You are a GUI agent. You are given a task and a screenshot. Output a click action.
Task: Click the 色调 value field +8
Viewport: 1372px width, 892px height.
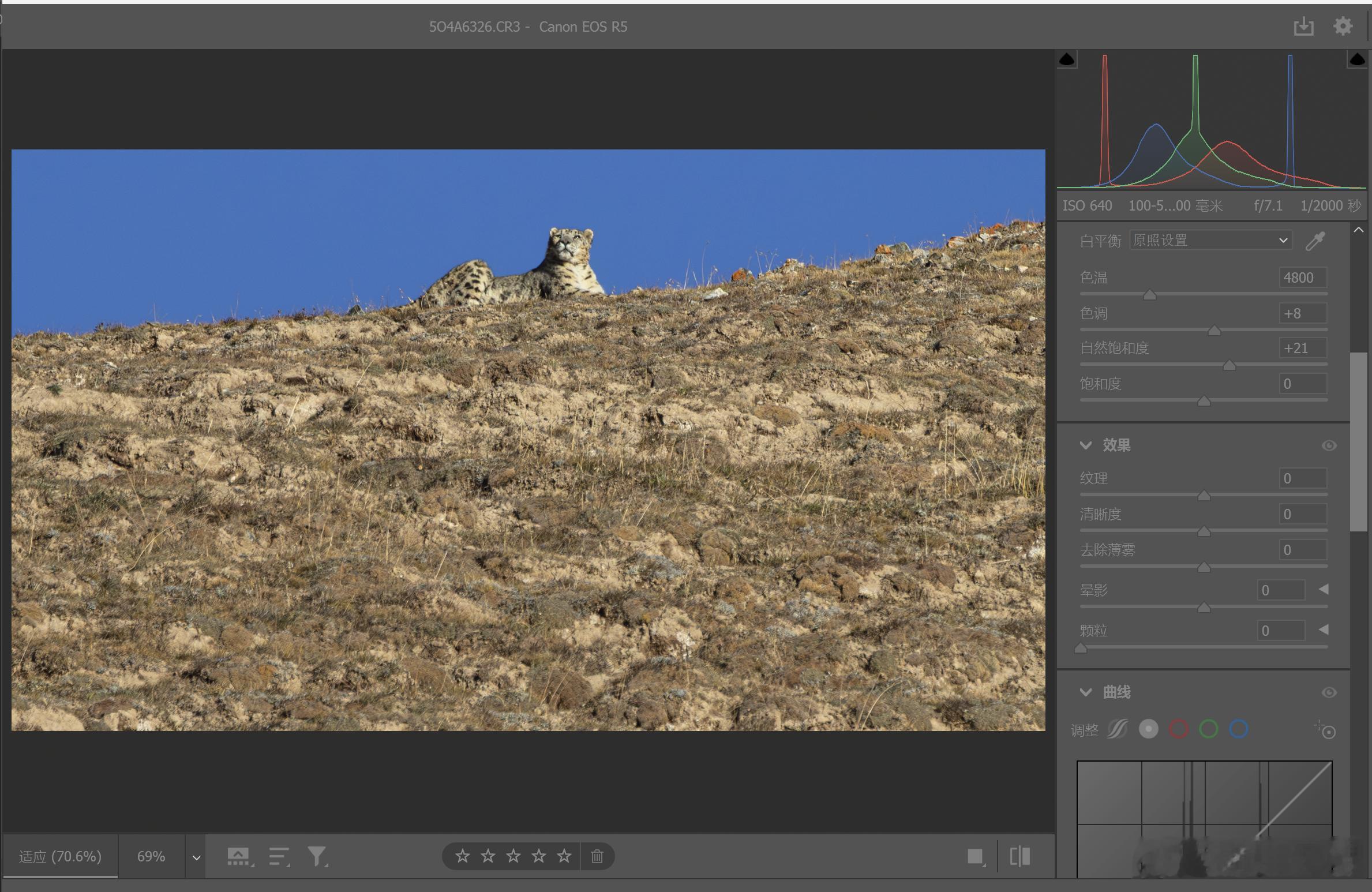(1303, 313)
